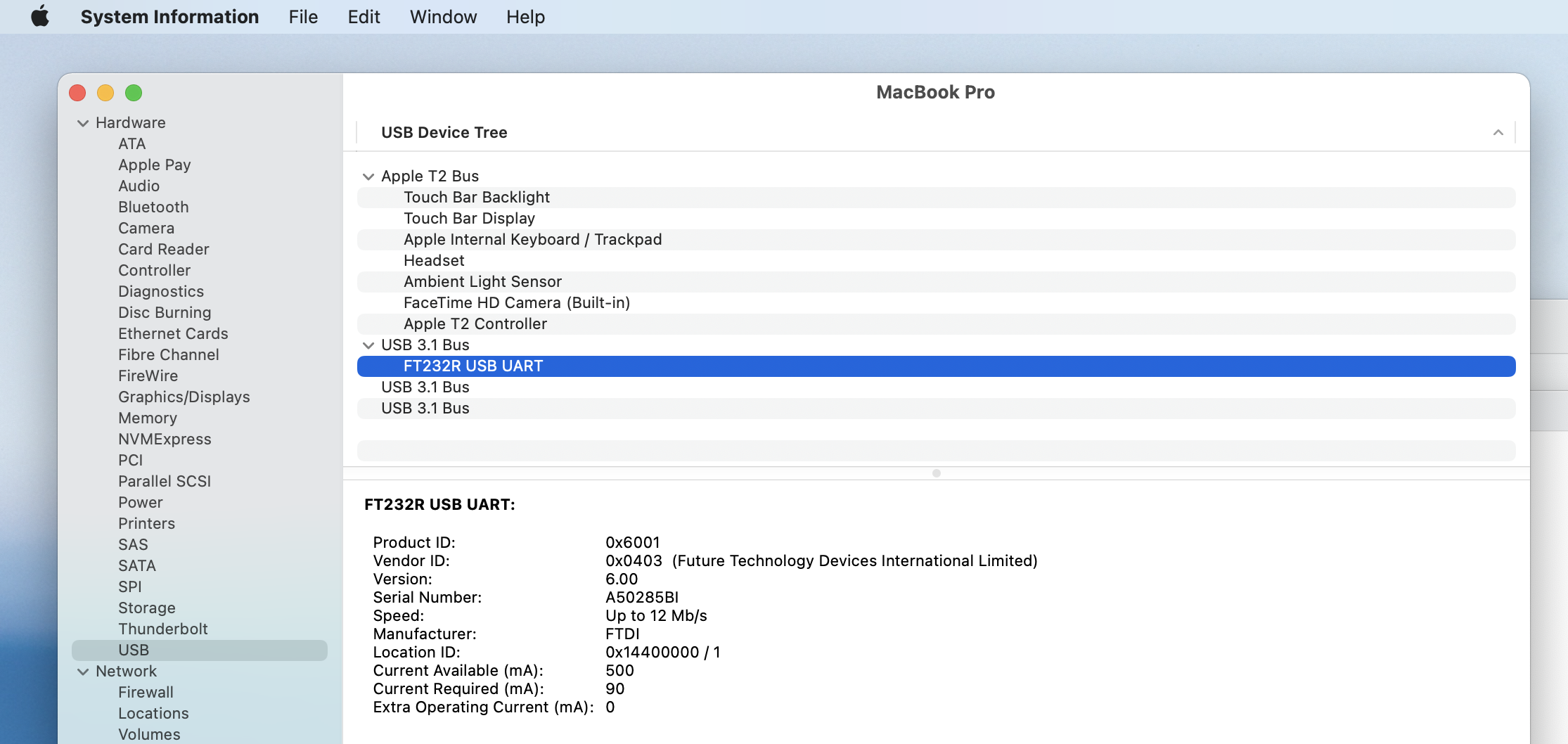This screenshot has width=1568, height=744.
Task: Select the Headset device row
Action: point(936,261)
